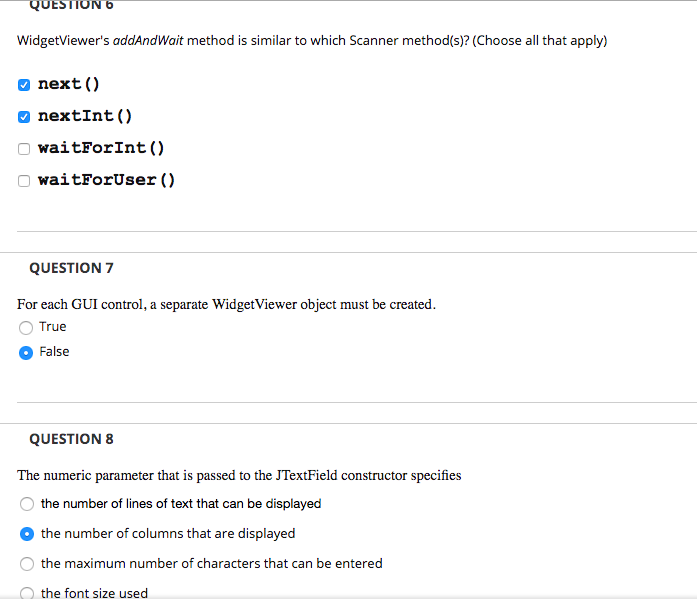Pick 'the font size used' radio option

[x=28, y=592]
